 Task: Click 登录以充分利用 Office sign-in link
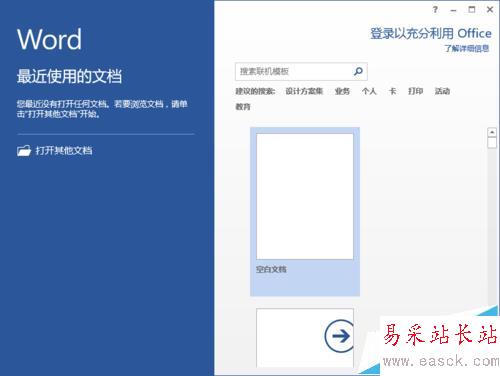431,33
